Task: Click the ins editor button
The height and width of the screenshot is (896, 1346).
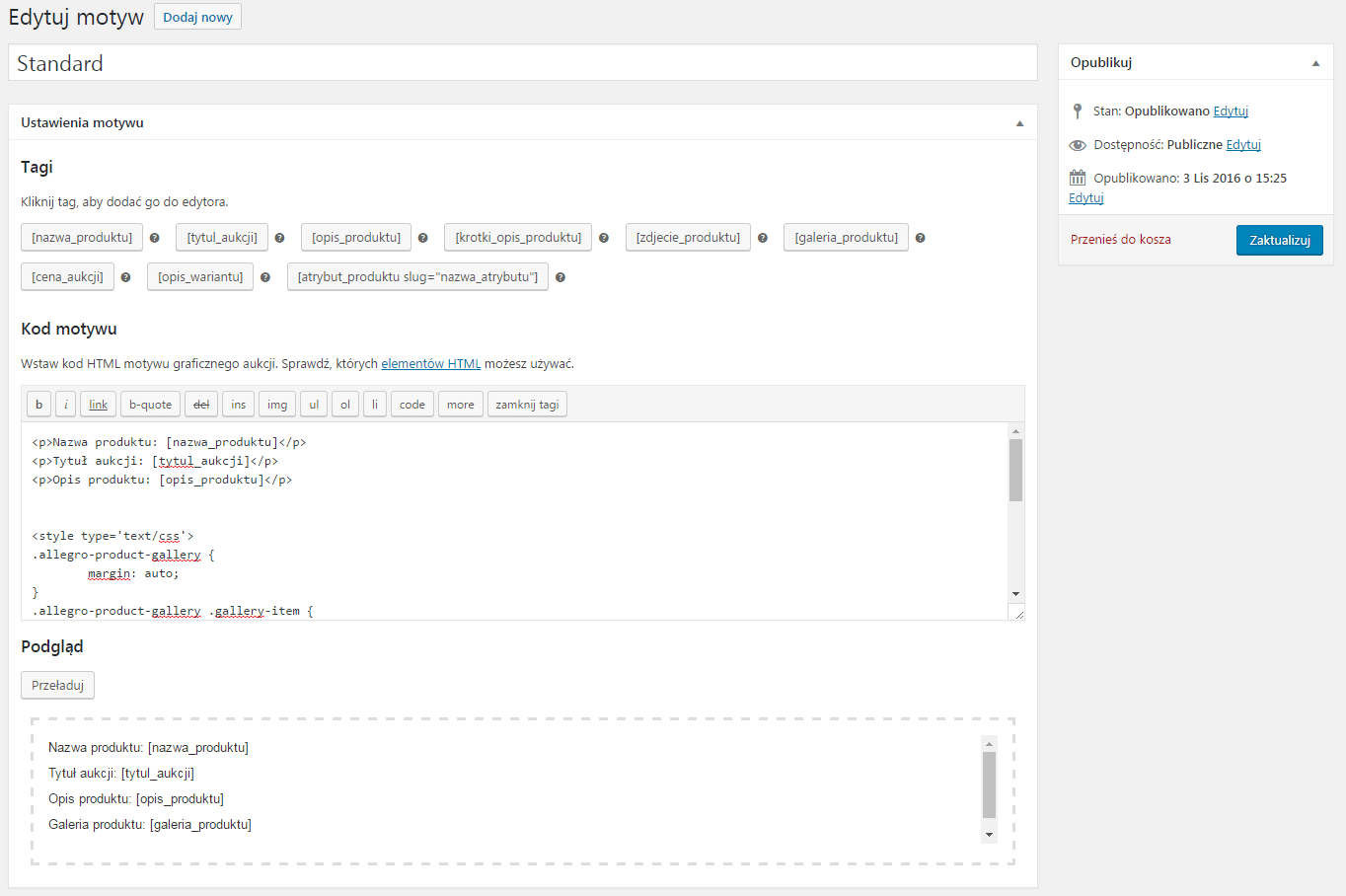Action: [x=239, y=405]
